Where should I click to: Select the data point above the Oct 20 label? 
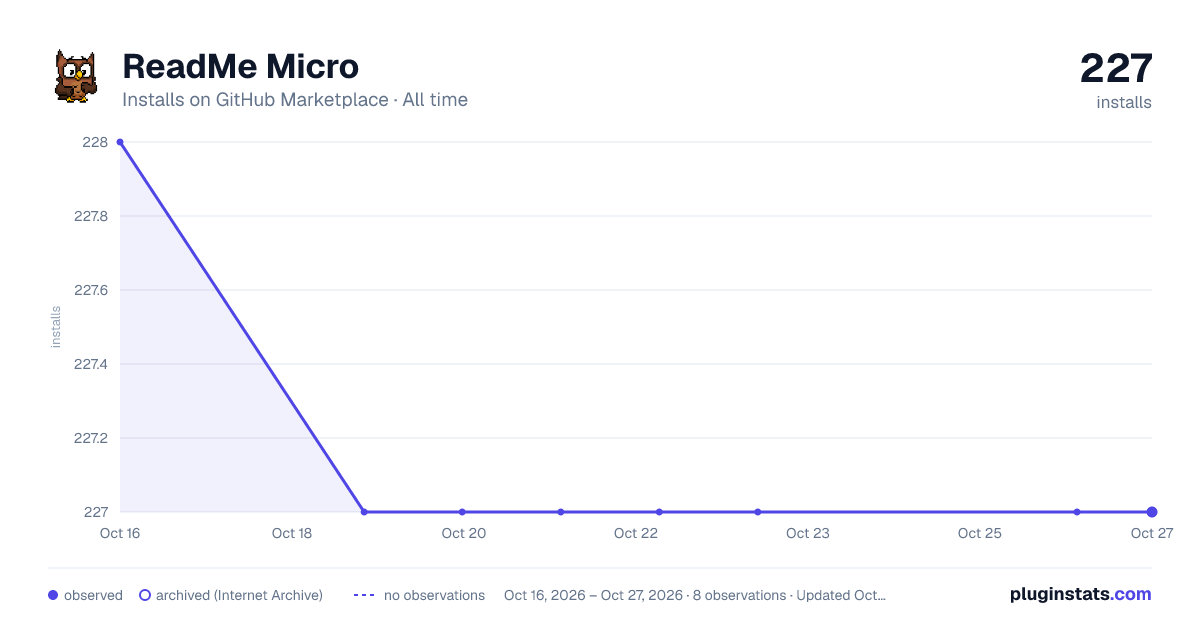click(462, 512)
